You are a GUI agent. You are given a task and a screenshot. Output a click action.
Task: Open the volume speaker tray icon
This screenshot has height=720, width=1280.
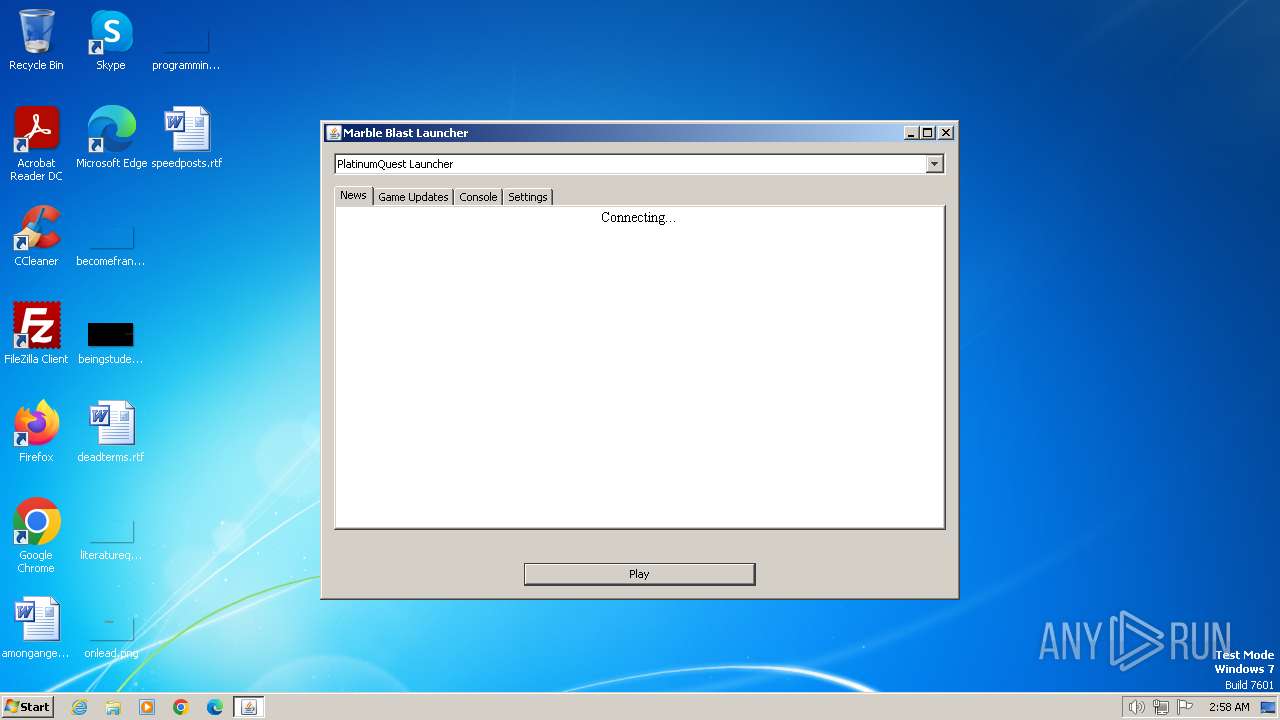point(1136,707)
